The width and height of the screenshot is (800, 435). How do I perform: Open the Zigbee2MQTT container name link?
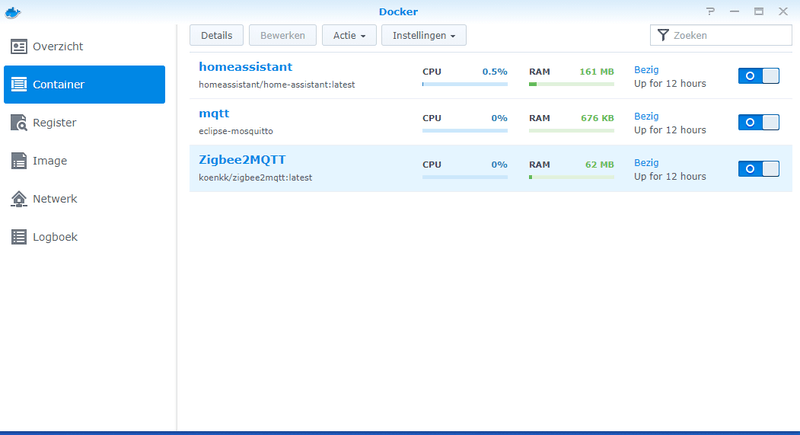pyautogui.click(x=242, y=160)
